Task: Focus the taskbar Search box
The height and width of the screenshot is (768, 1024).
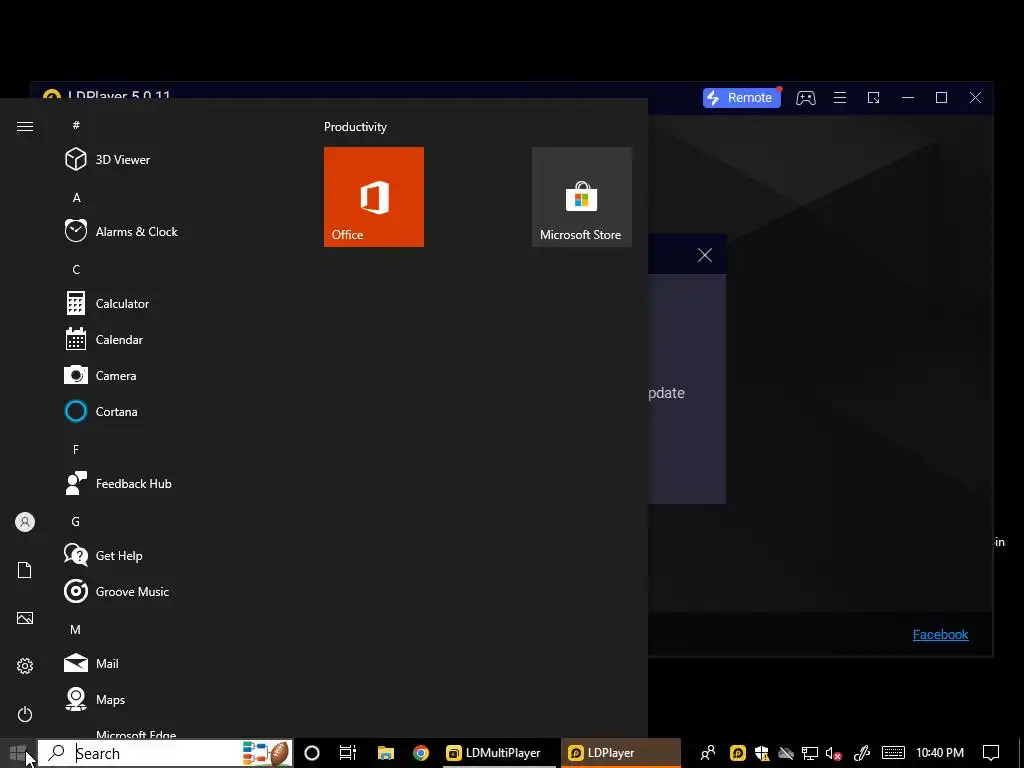Action: click(165, 753)
